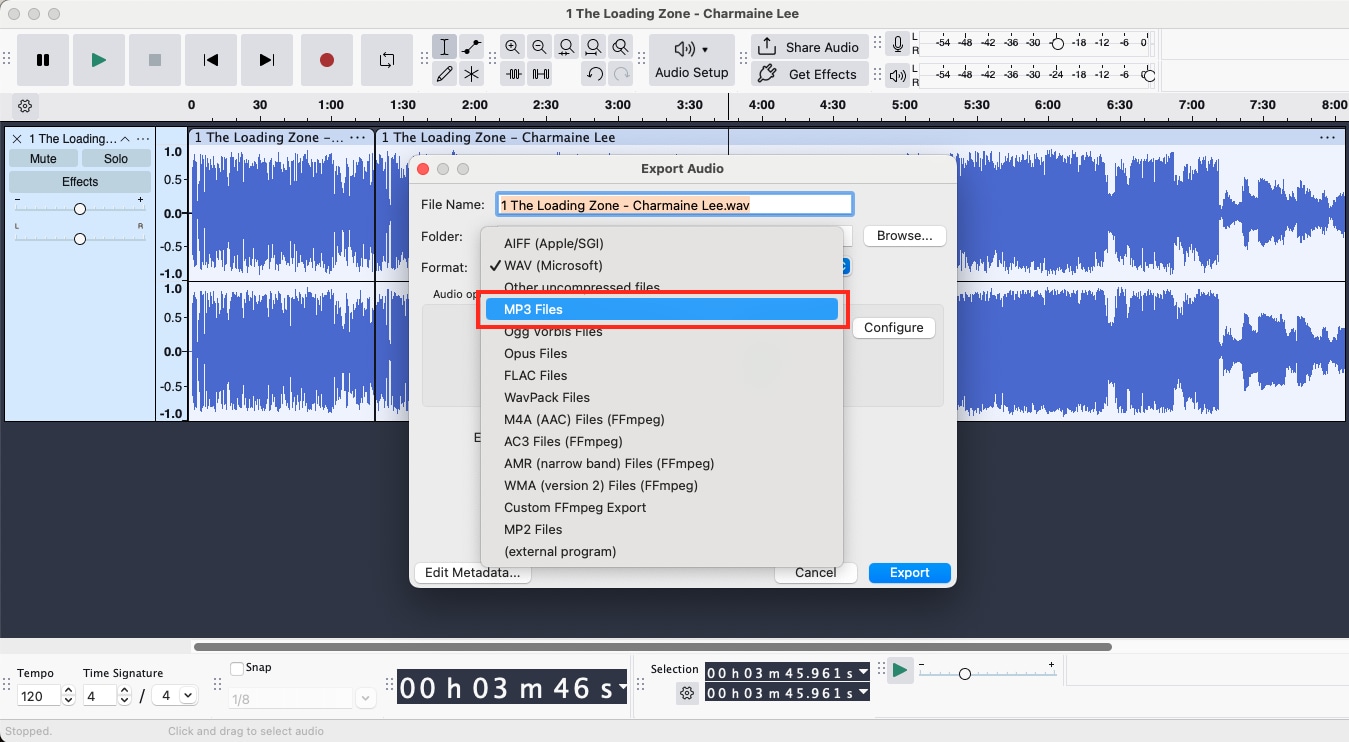Adjust the track gain slider
The image size is (1349, 742).
click(80, 208)
